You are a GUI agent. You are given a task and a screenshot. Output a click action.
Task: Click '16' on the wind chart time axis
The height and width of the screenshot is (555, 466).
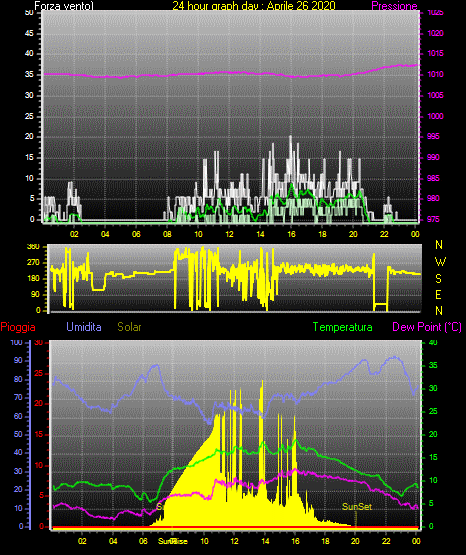click(291, 234)
